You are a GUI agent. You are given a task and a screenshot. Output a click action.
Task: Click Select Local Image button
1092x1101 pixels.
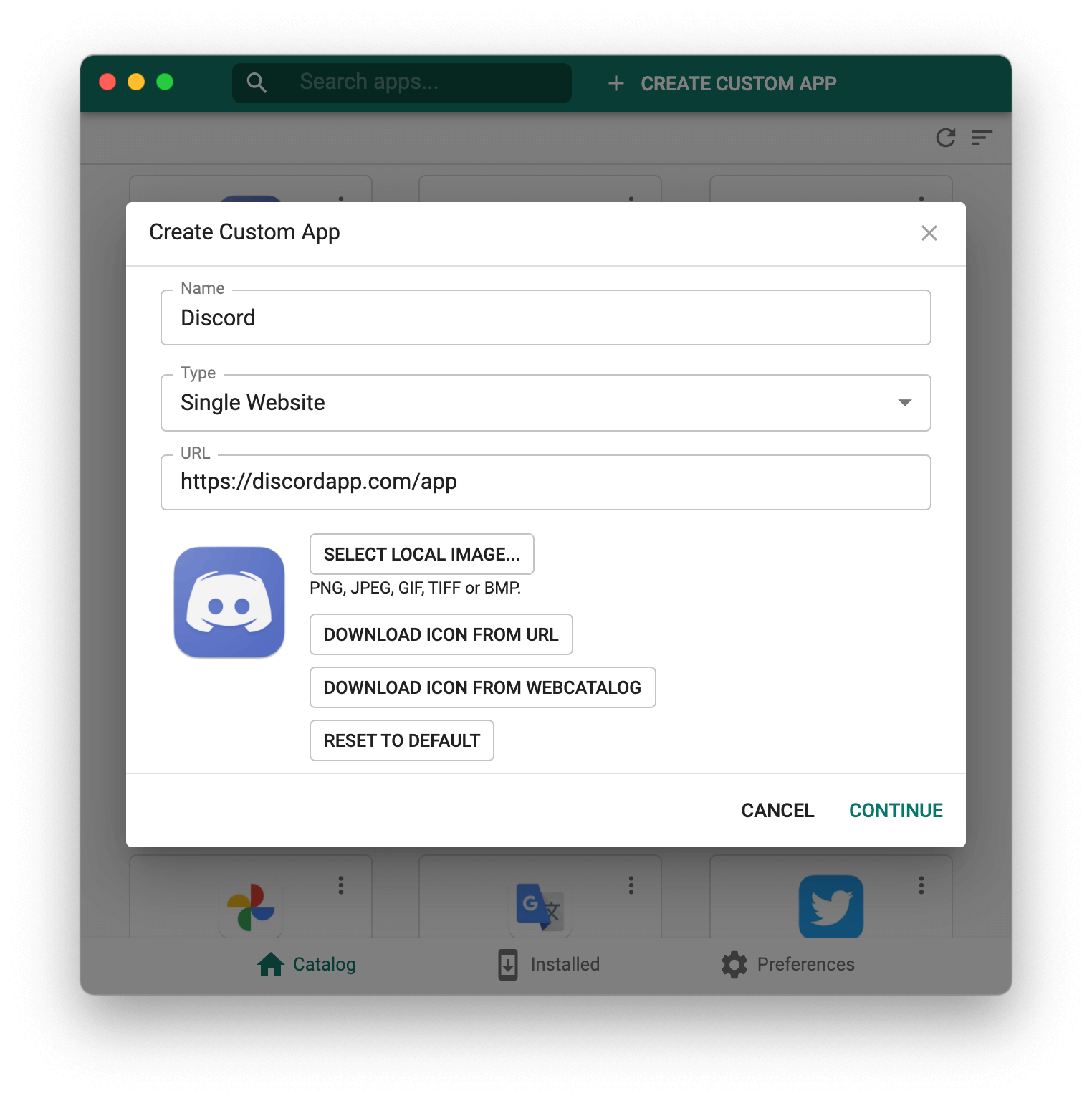pos(422,554)
